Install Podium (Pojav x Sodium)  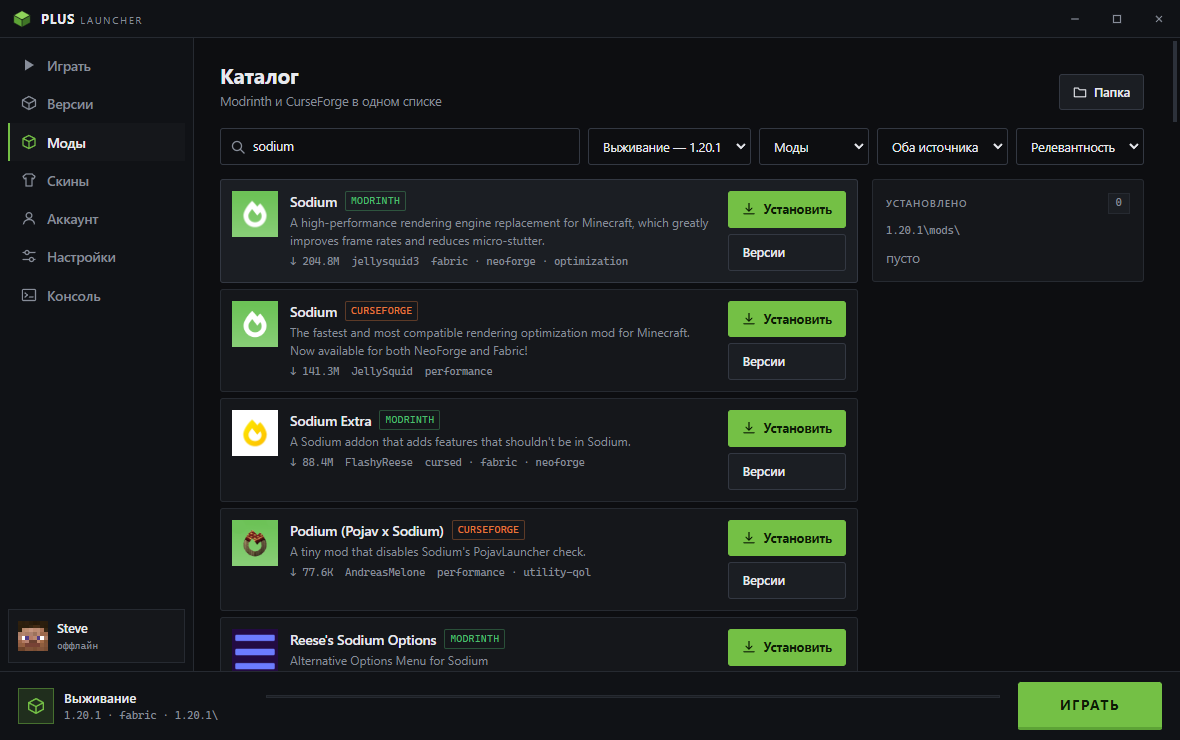(x=786, y=538)
